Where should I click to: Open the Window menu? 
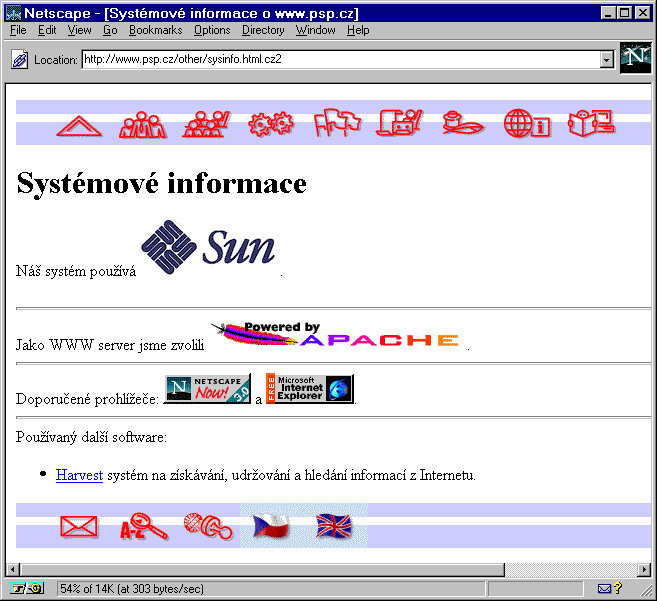316,30
